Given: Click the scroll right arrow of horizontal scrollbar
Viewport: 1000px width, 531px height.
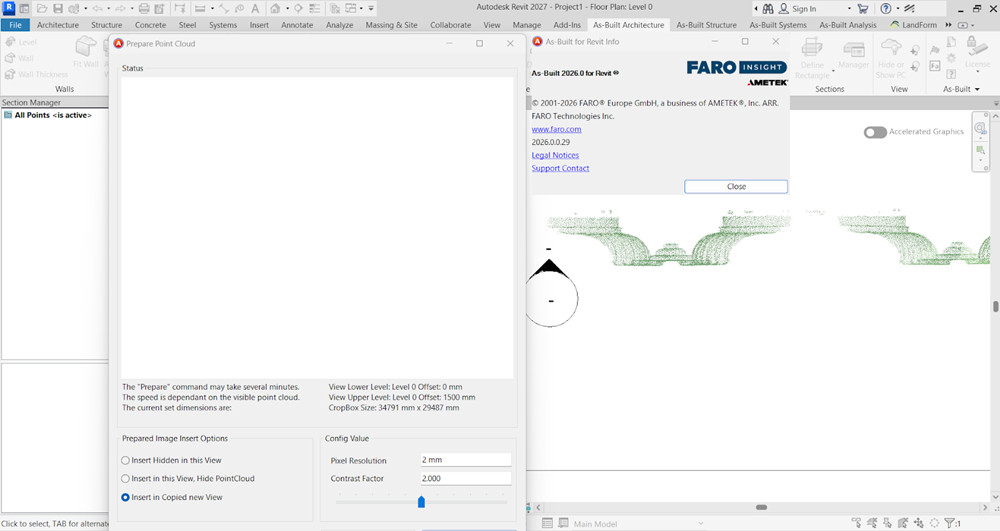Looking at the screenshot, I should (x=985, y=507).
